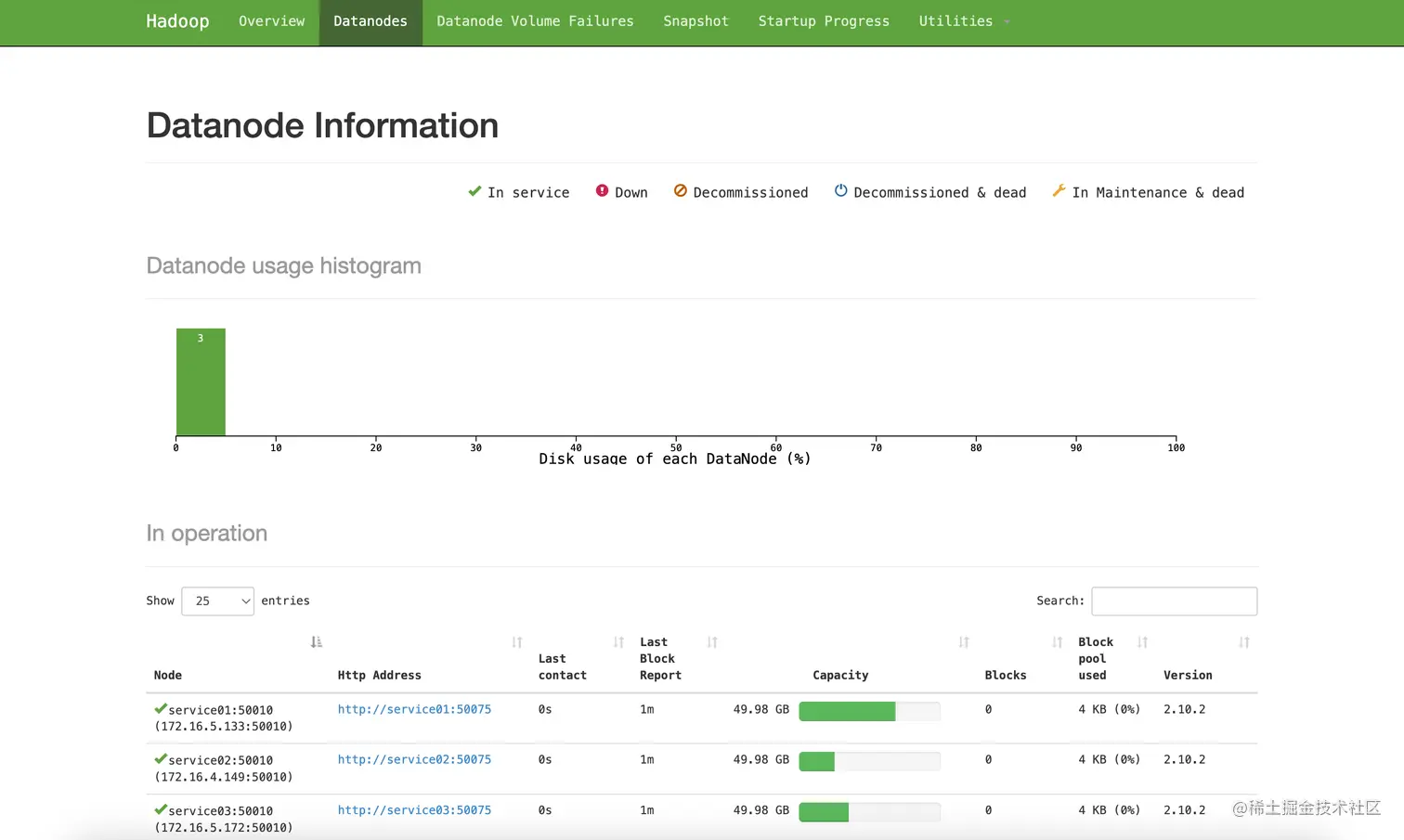Click the "2.10.2" version in service01 row
This screenshot has height=840, width=1404.
(1185, 709)
